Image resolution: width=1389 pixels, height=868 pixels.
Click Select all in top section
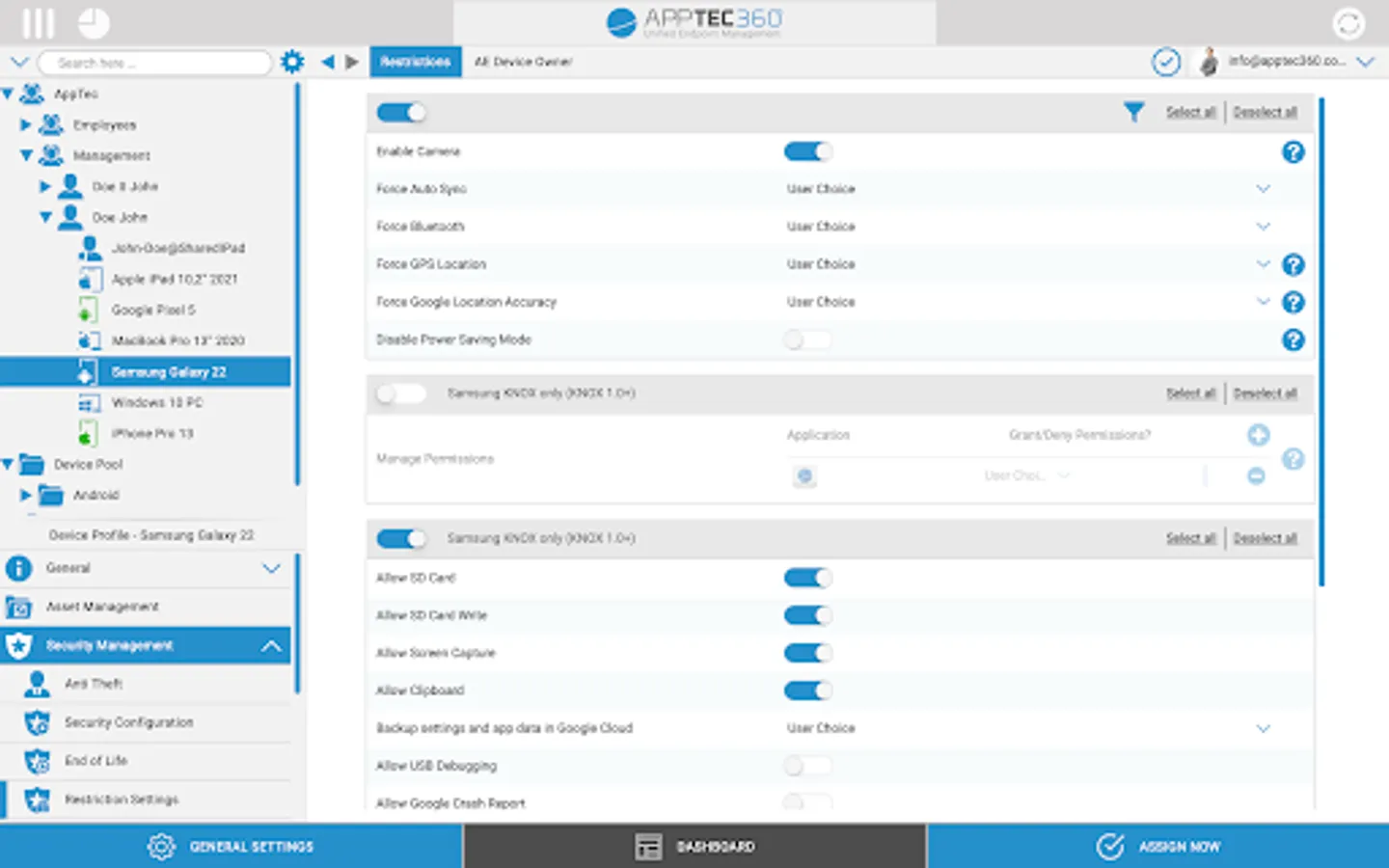click(1190, 112)
